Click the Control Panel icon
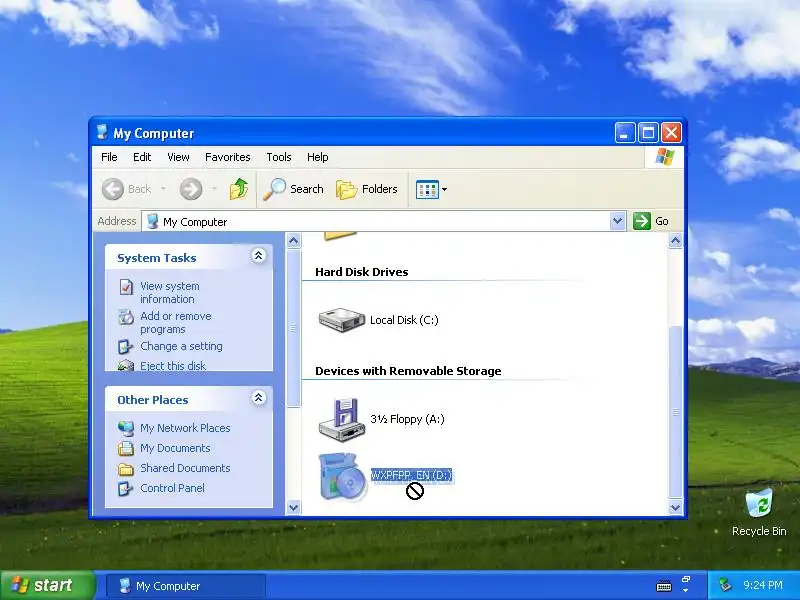This screenshot has width=800, height=600. (126, 488)
